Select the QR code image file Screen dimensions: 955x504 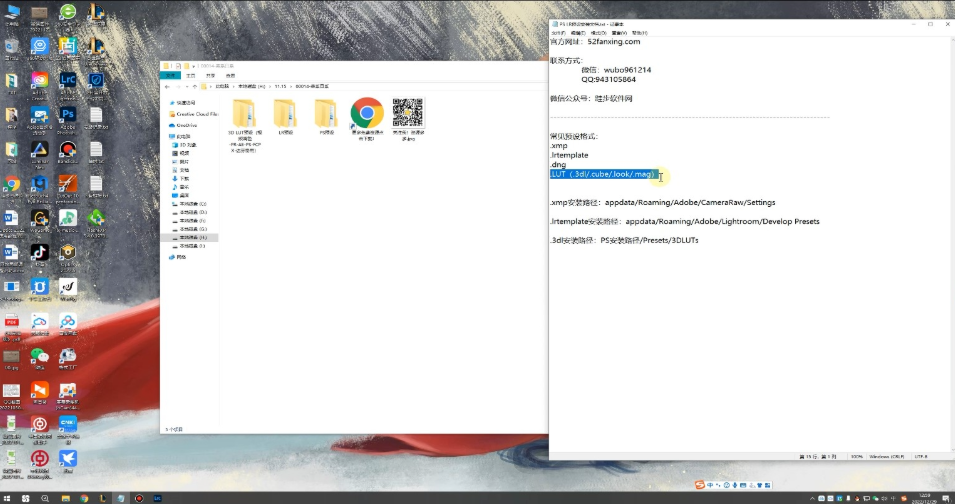[x=408, y=113]
